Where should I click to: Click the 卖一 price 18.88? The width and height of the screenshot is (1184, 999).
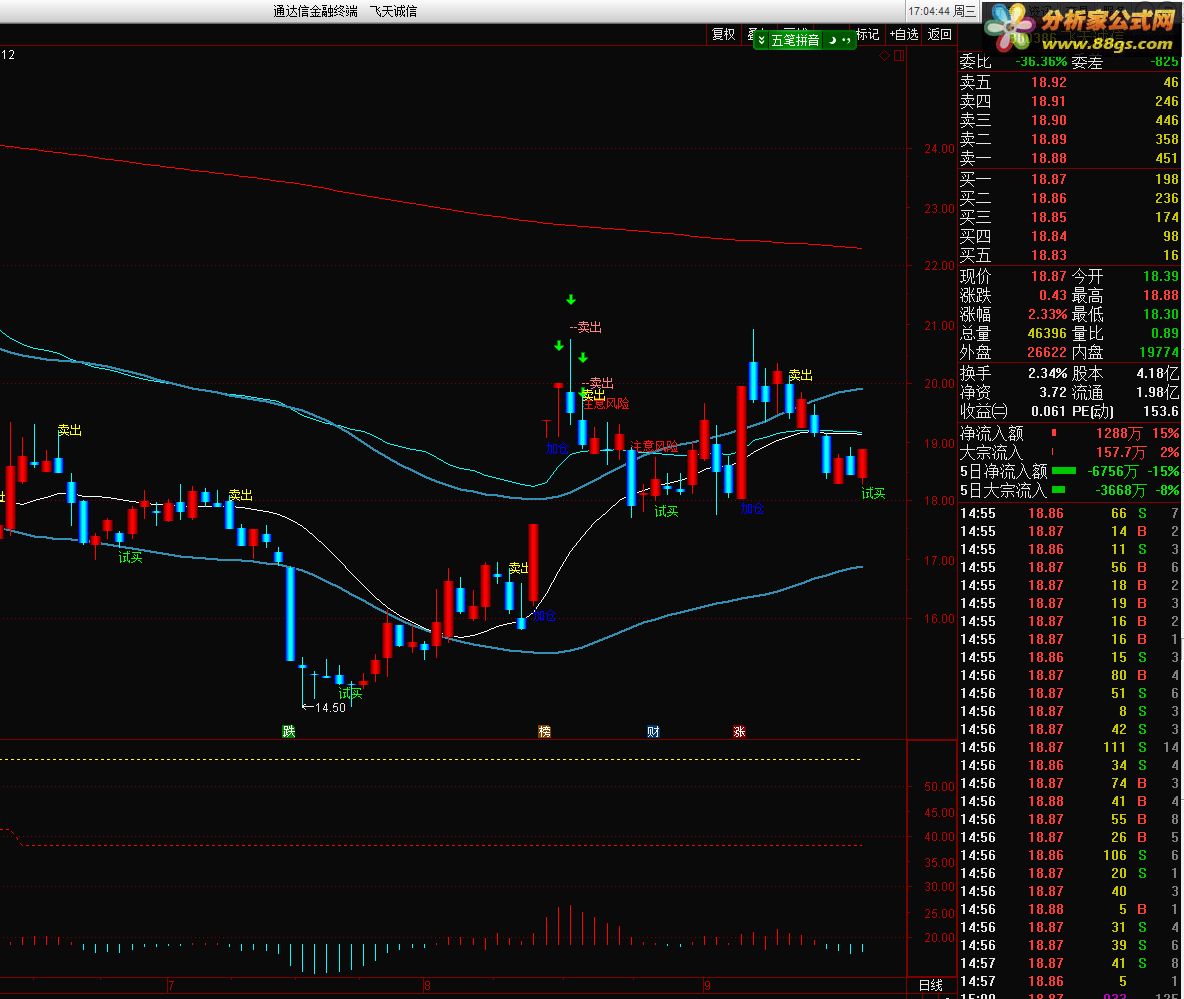coord(1049,158)
